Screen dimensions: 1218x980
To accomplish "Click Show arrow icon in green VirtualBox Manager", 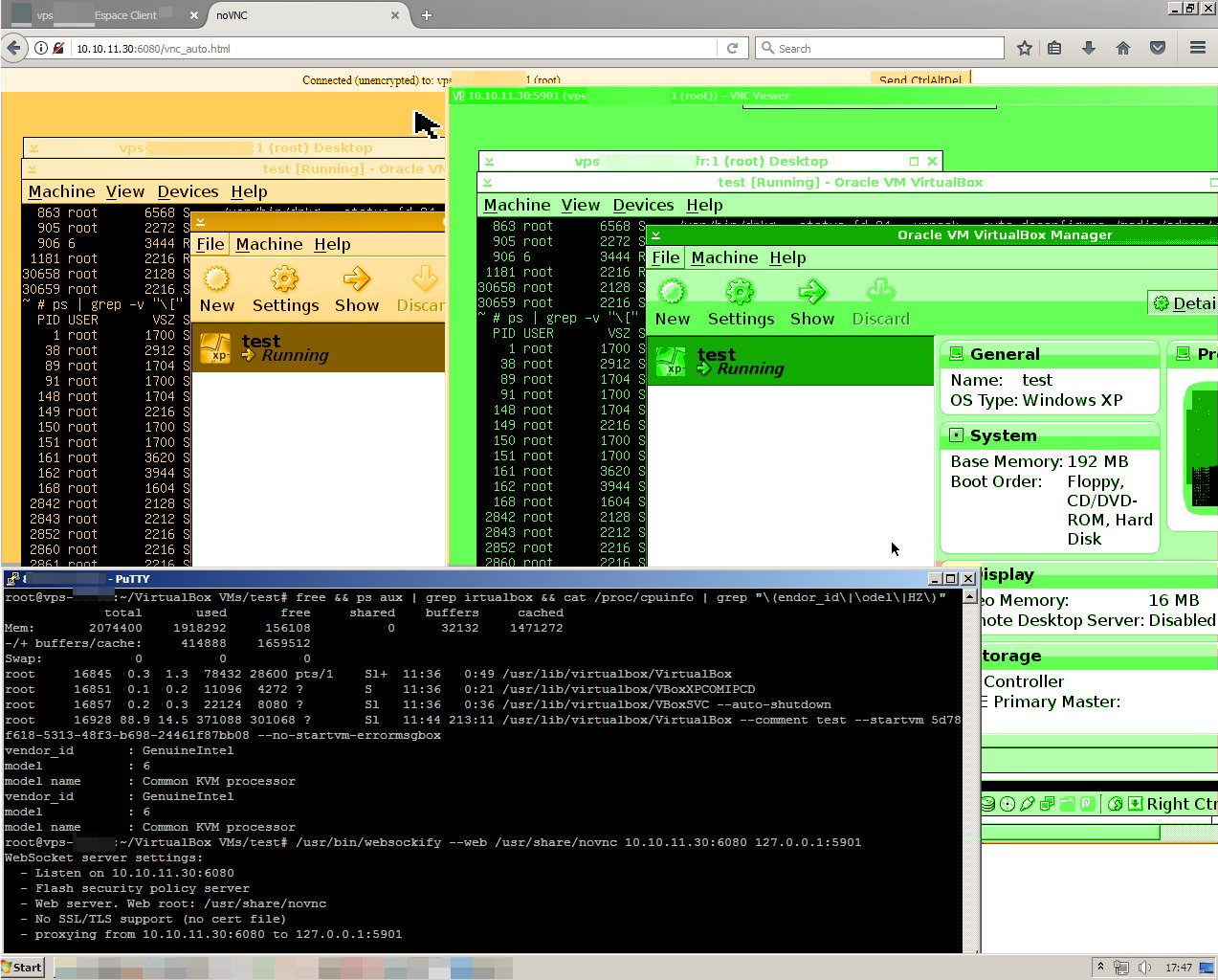I will 811,292.
